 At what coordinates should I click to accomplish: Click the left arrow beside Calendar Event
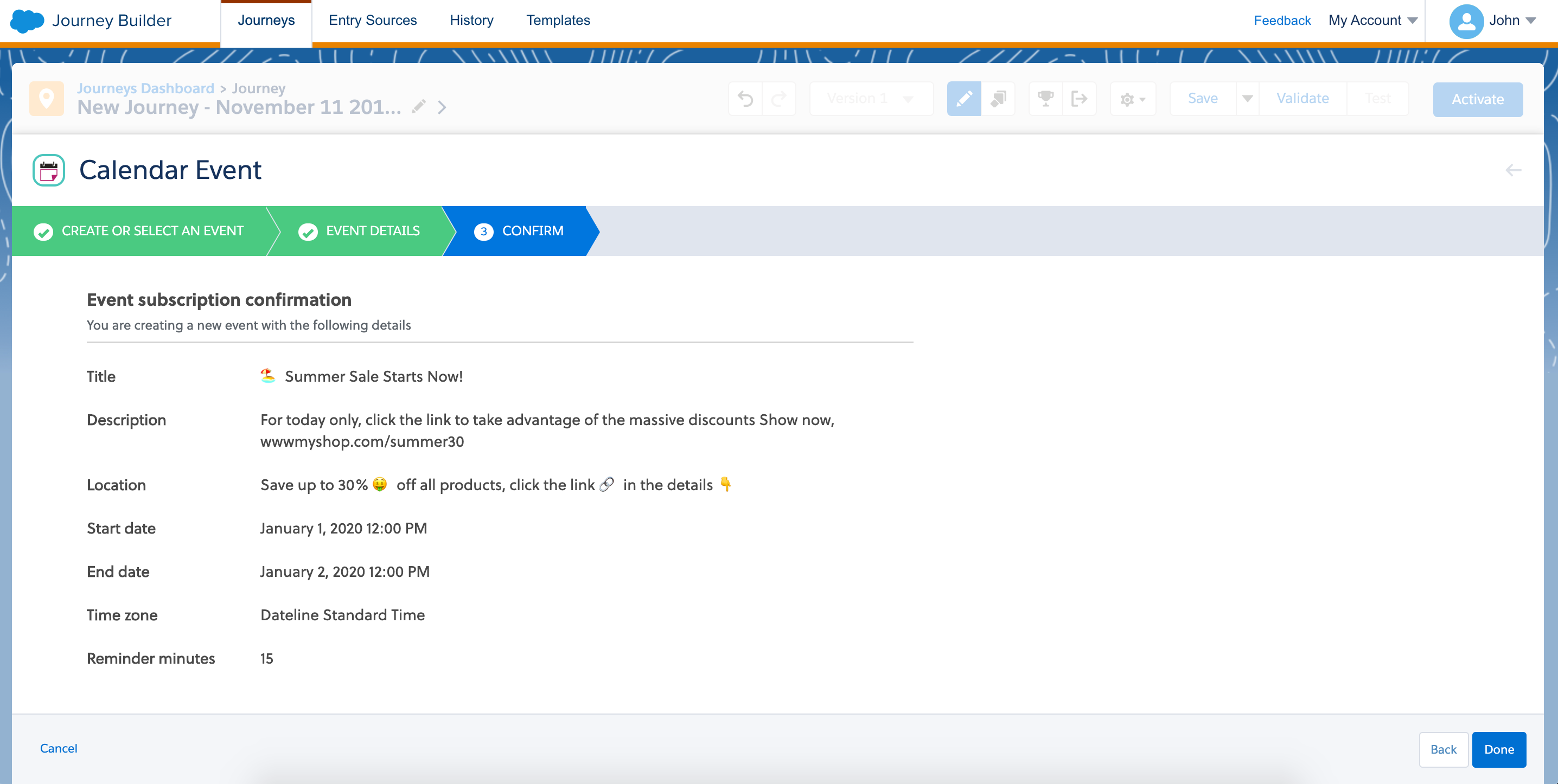tap(1512, 170)
